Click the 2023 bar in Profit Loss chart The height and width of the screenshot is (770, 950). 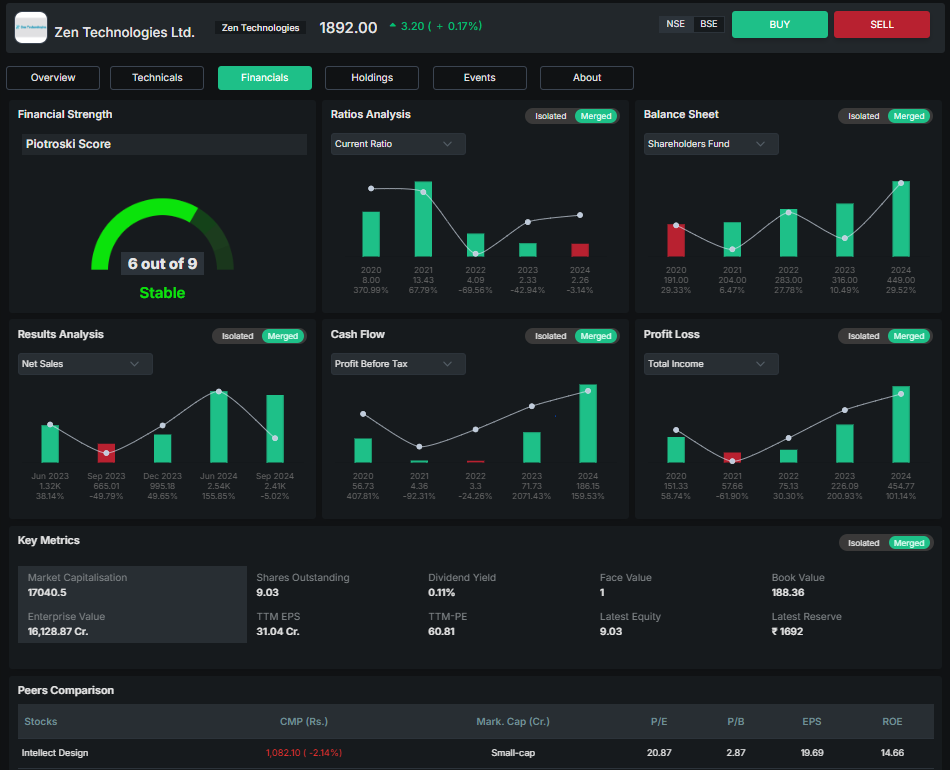[x=845, y=443]
